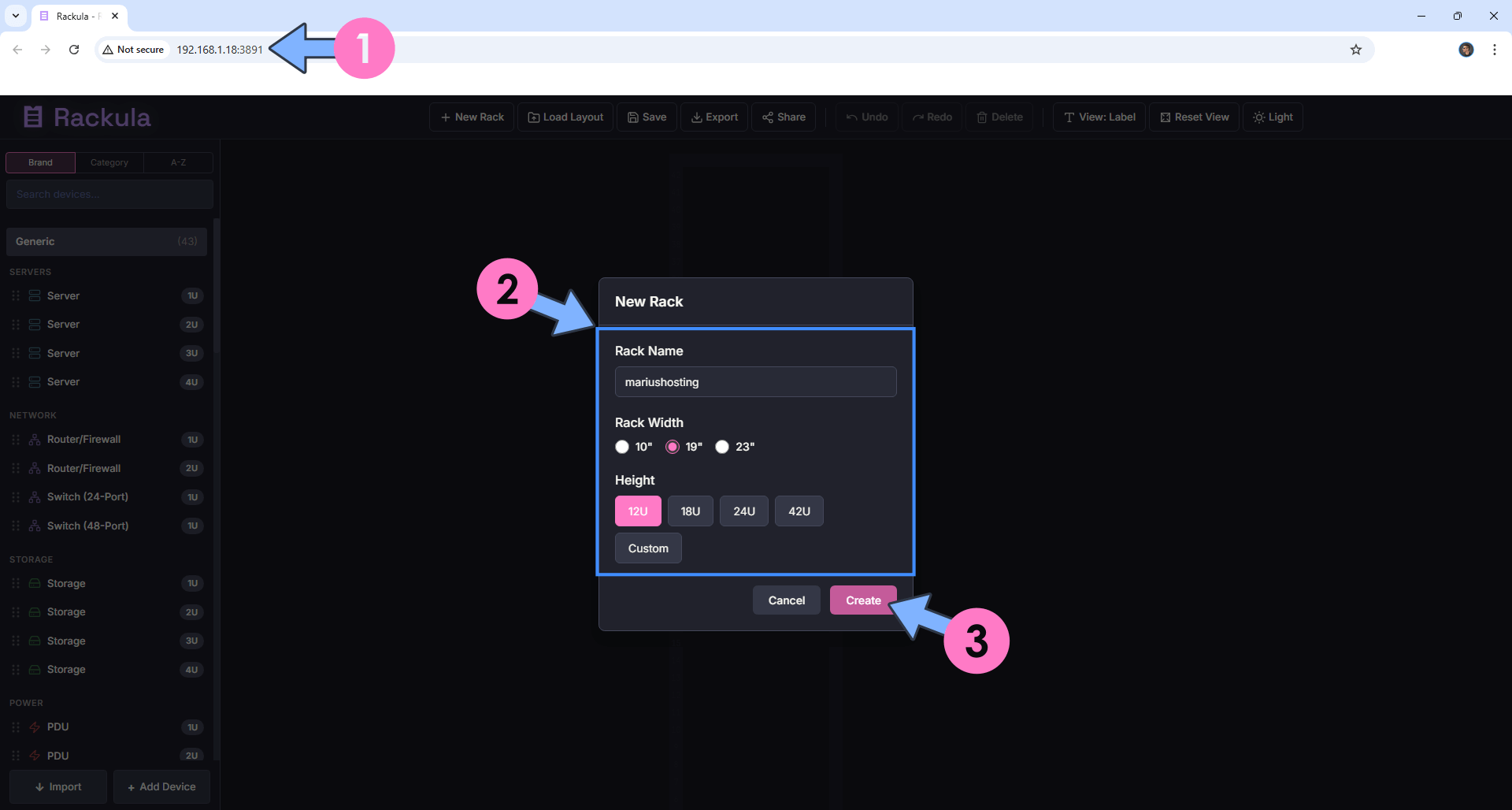The height and width of the screenshot is (810, 1512).
Task: Toggle the View: Label display mode
Action: pos(1099,117)
